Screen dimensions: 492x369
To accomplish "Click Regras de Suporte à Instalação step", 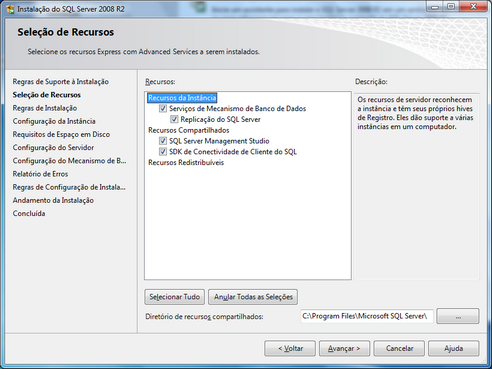I will pos(61,82).
